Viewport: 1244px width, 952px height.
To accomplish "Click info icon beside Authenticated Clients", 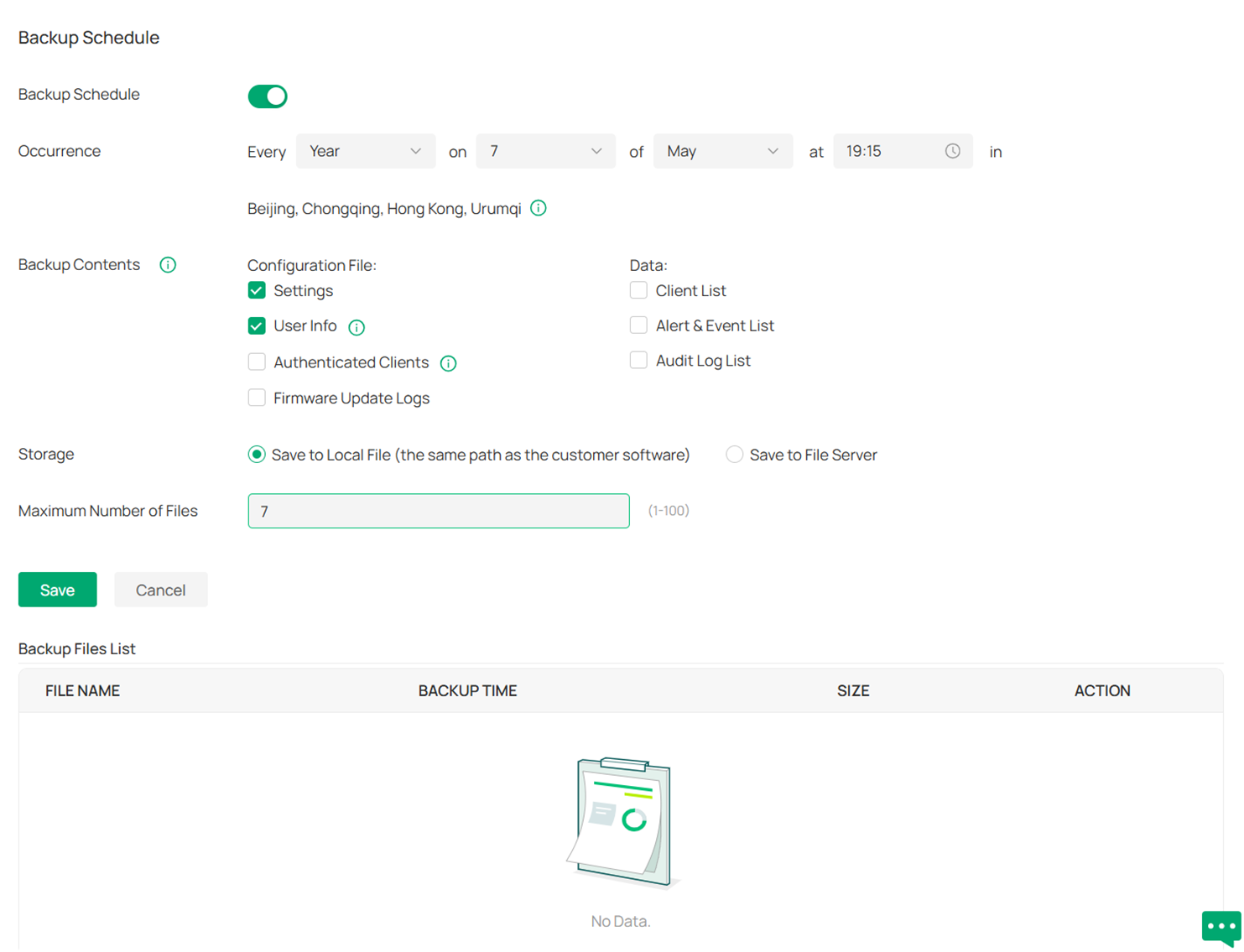I will click(x=449, y=363).
